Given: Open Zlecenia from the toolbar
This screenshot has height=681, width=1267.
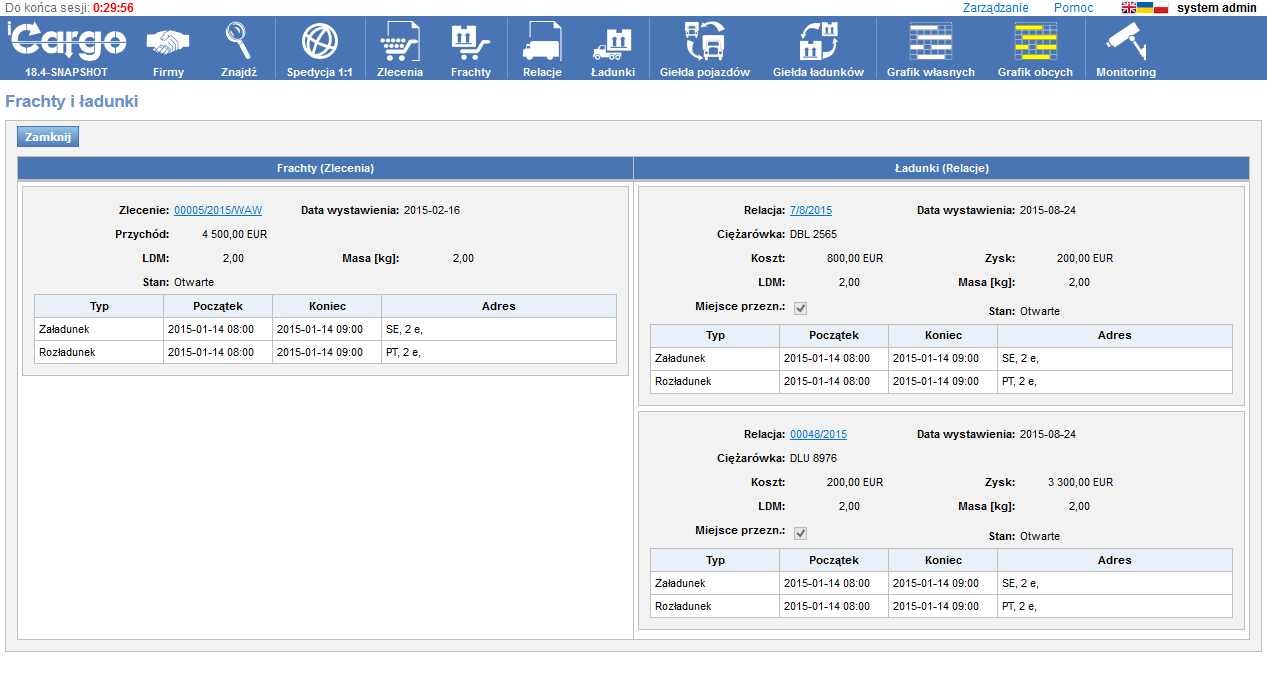Looking at the screenshot, I should (399, 43).
